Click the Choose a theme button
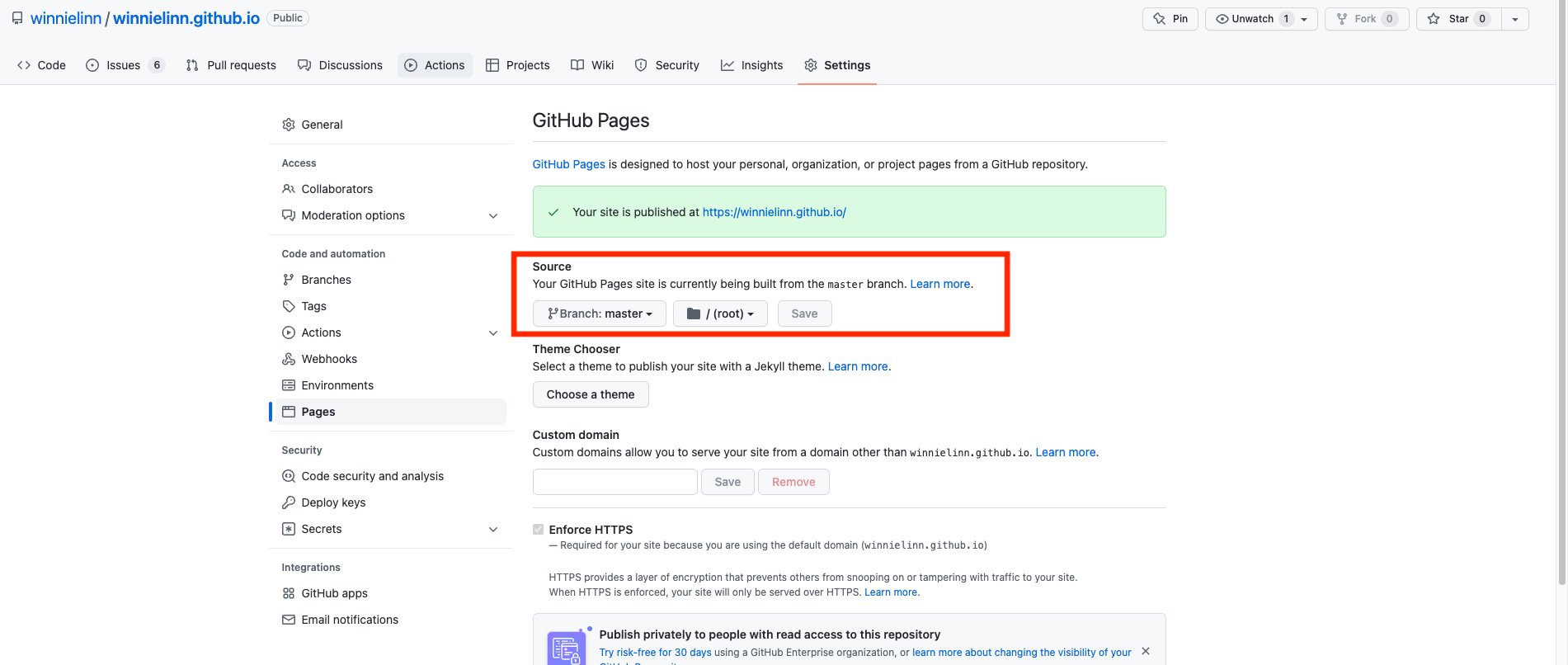 point(590,394)
